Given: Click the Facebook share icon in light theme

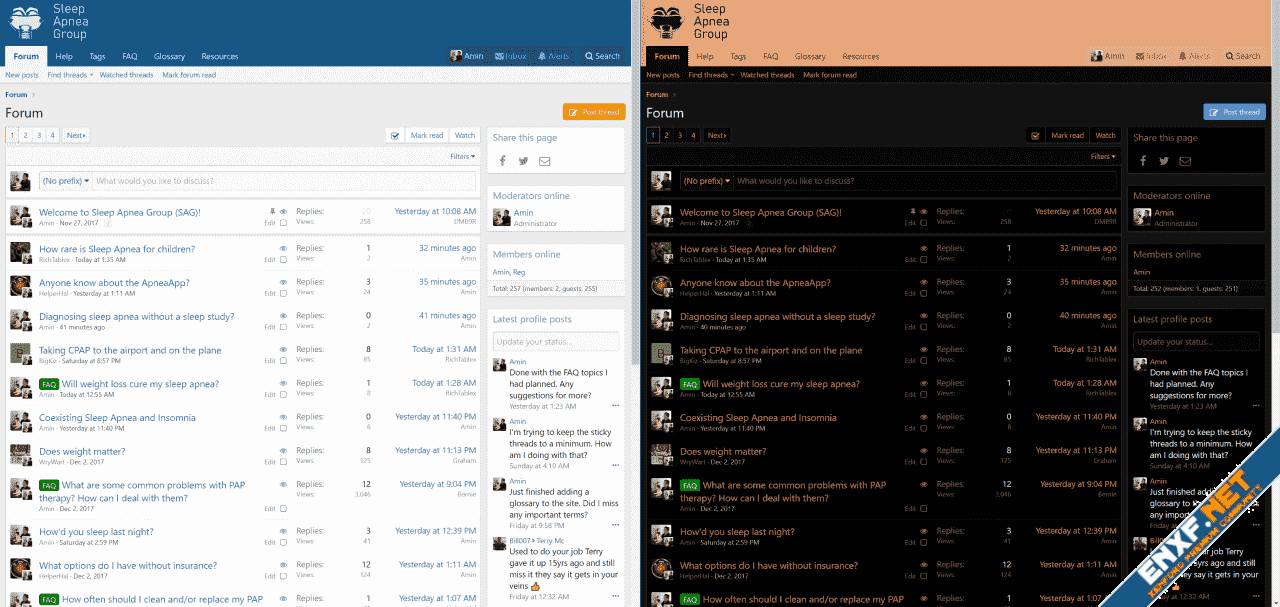Looking at the screenshot, I should [502, 161].
